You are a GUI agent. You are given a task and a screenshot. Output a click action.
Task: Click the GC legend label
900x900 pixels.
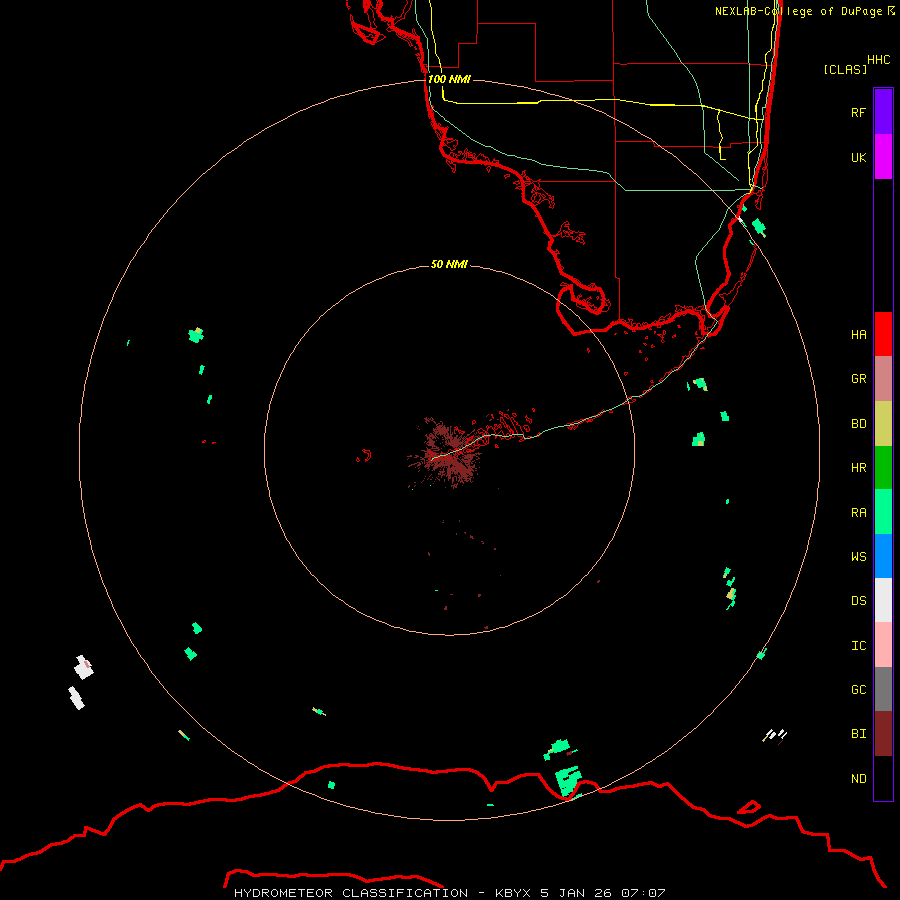858,689
